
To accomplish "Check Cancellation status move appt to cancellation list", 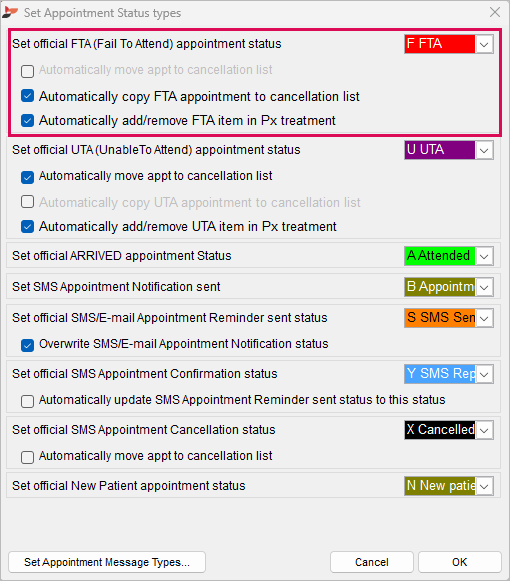I will click(27, 457).
